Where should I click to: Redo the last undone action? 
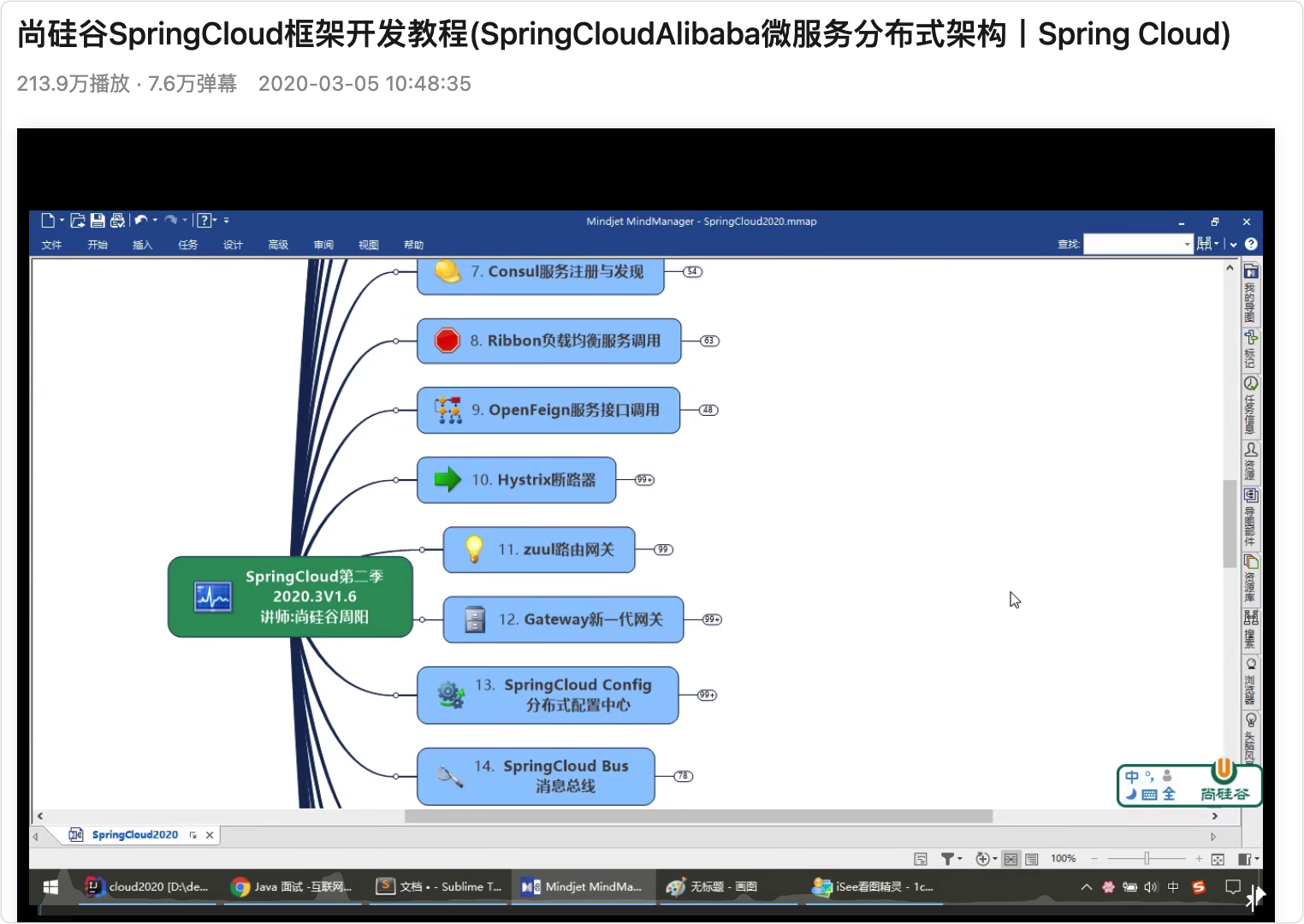[x=170, y=221]
